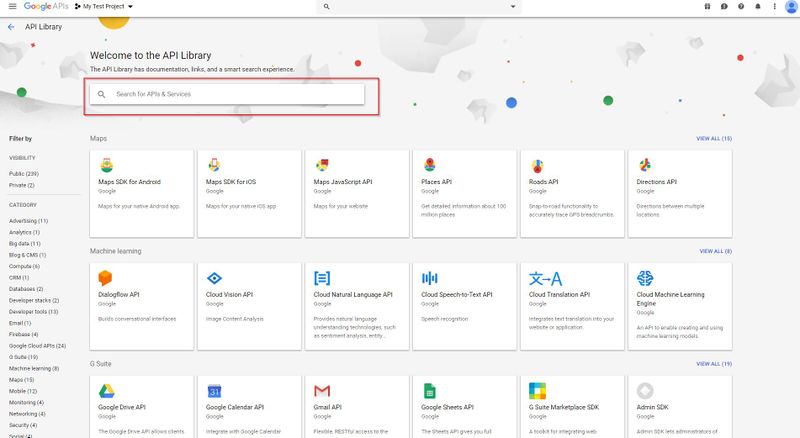Click View All for G Suite section

pos(714,364)
